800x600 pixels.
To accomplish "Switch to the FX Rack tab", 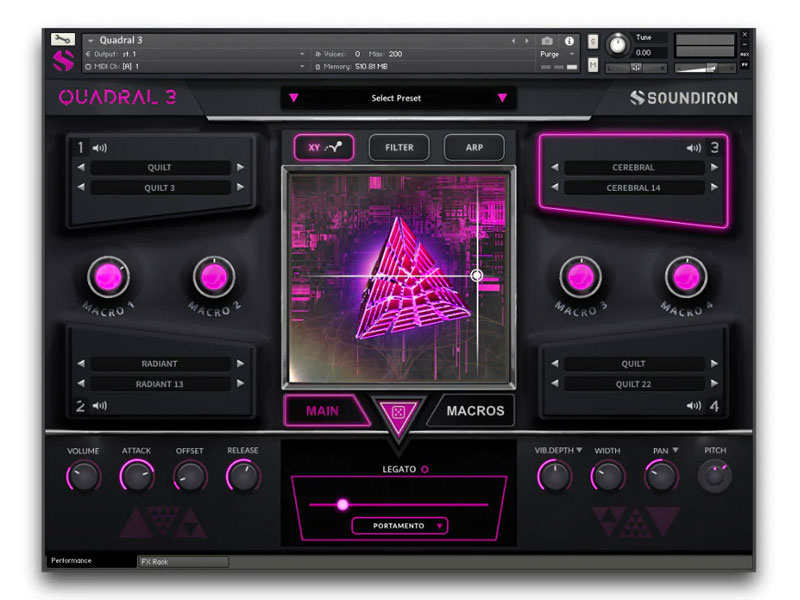I will click(x=183, y=562).
